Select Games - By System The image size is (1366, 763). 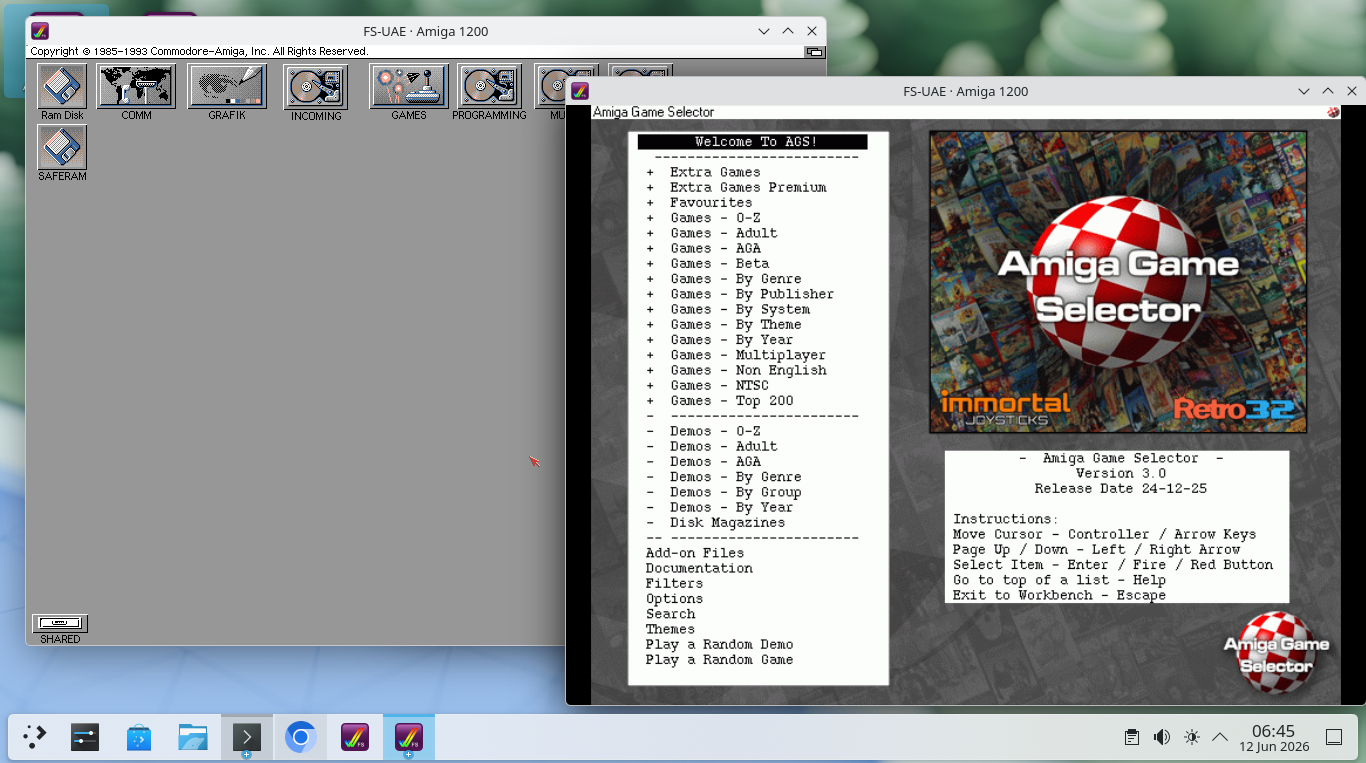[x=728, y=309]
